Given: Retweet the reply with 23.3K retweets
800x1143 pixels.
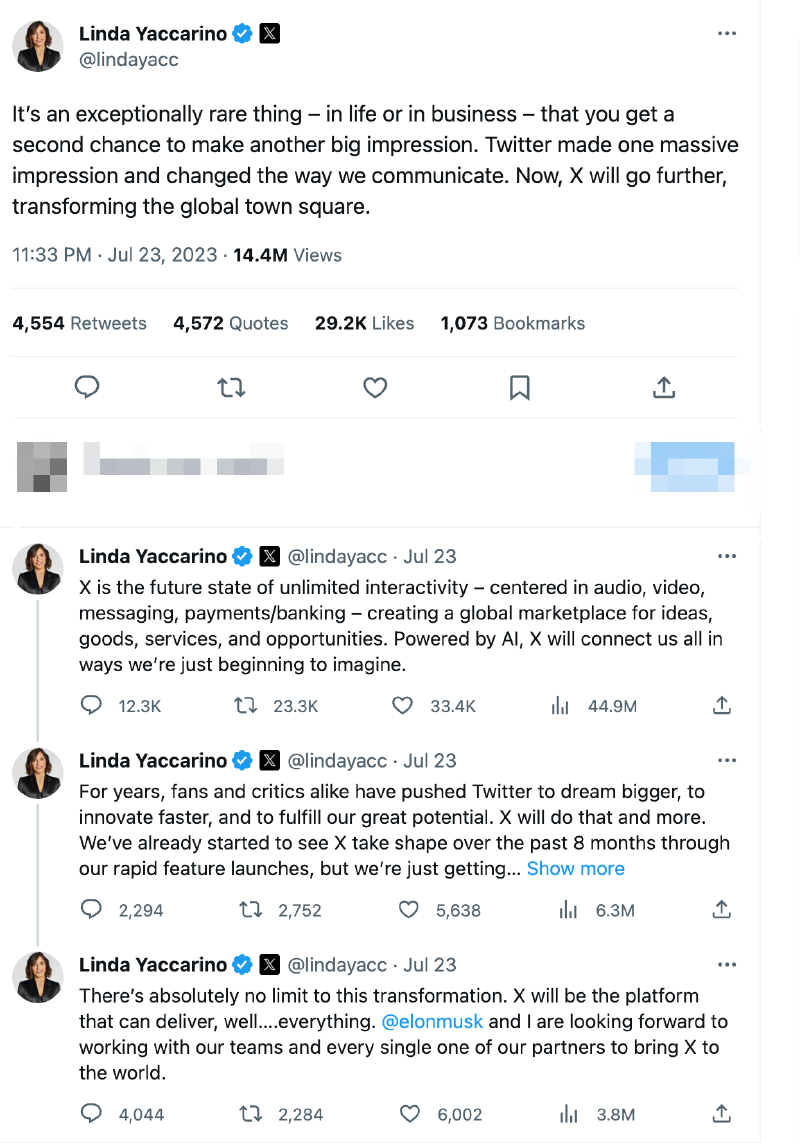Looking at the screenshot, I should click(245, 706).
